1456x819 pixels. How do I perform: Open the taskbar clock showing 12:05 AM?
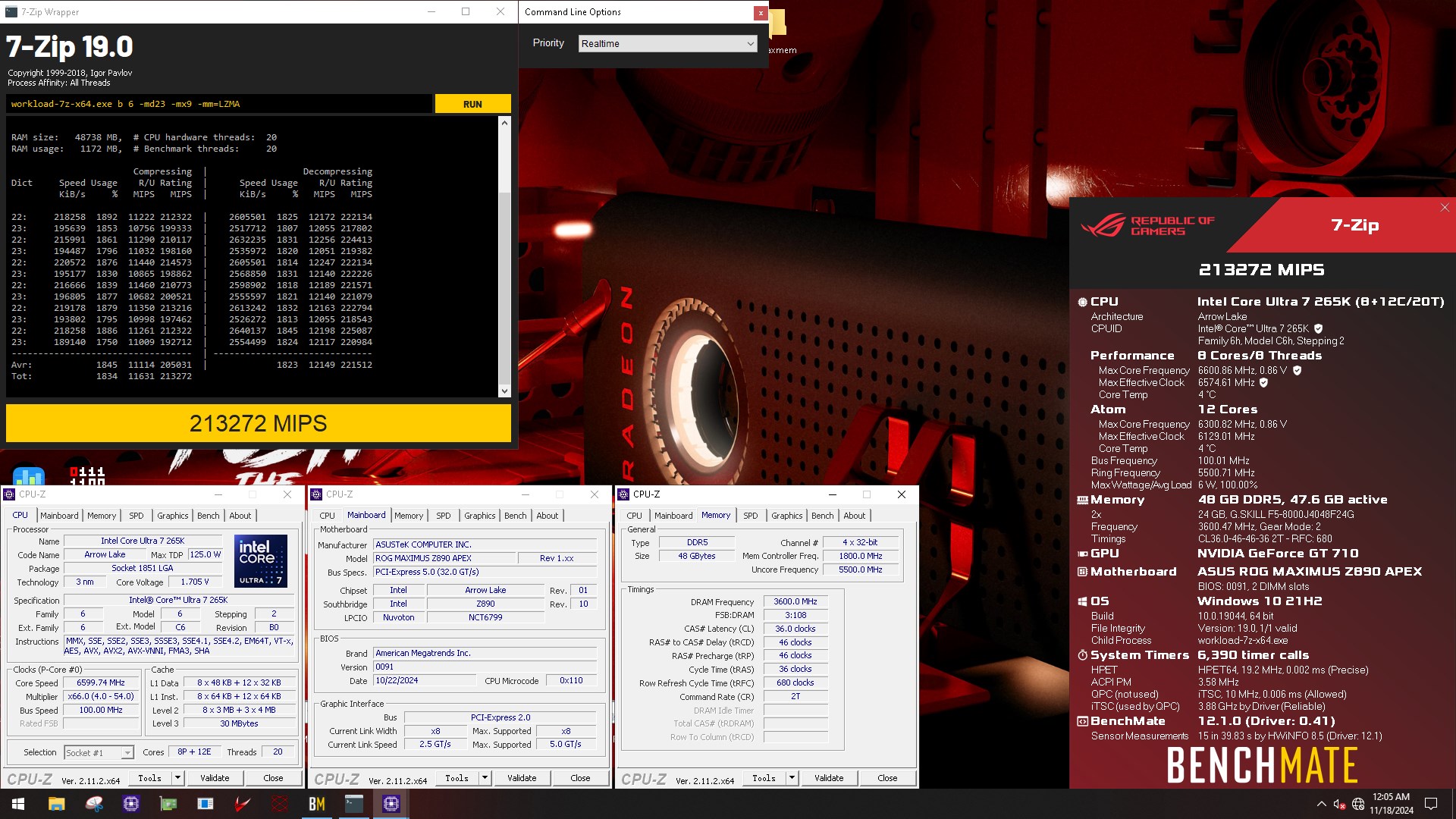pyautogui.click(x=1391, y=804)
